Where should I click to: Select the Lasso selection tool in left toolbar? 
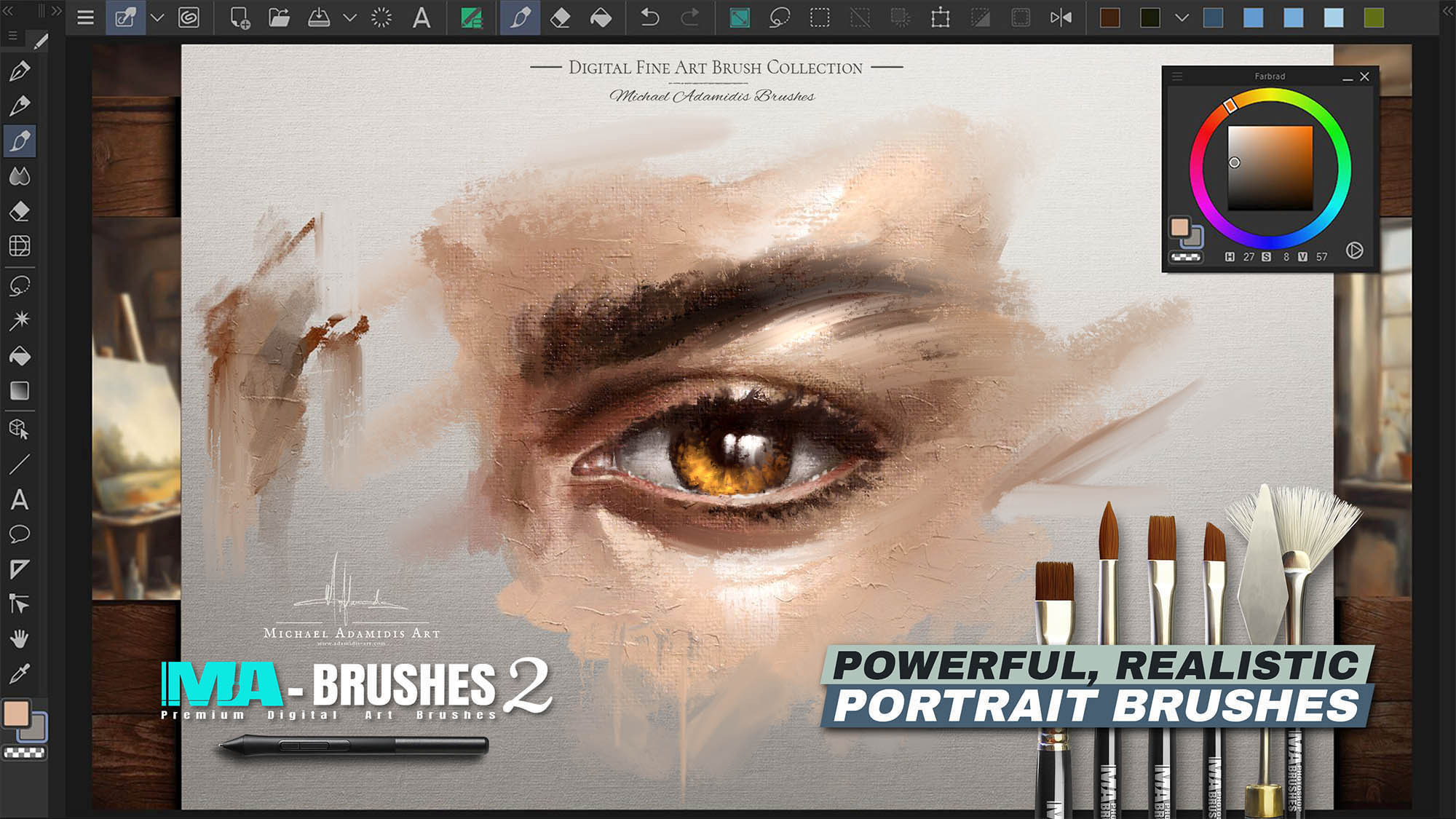tap(20, 285)
